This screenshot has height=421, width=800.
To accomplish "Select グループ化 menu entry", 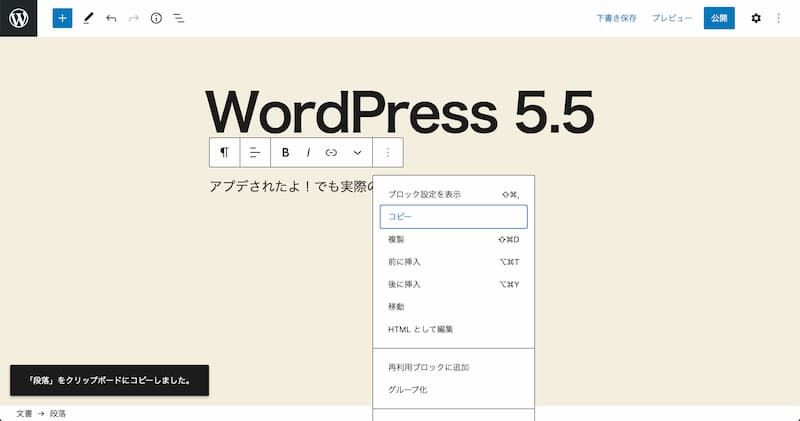I will coord(454,389).
